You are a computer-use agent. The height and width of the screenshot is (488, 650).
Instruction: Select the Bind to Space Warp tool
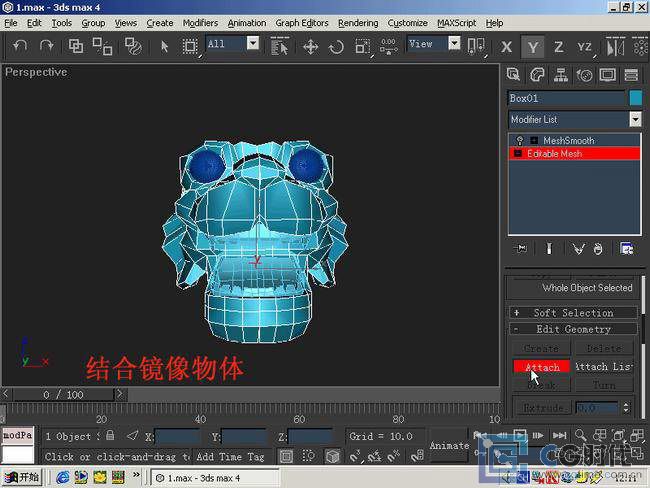(x=133, y=46)
